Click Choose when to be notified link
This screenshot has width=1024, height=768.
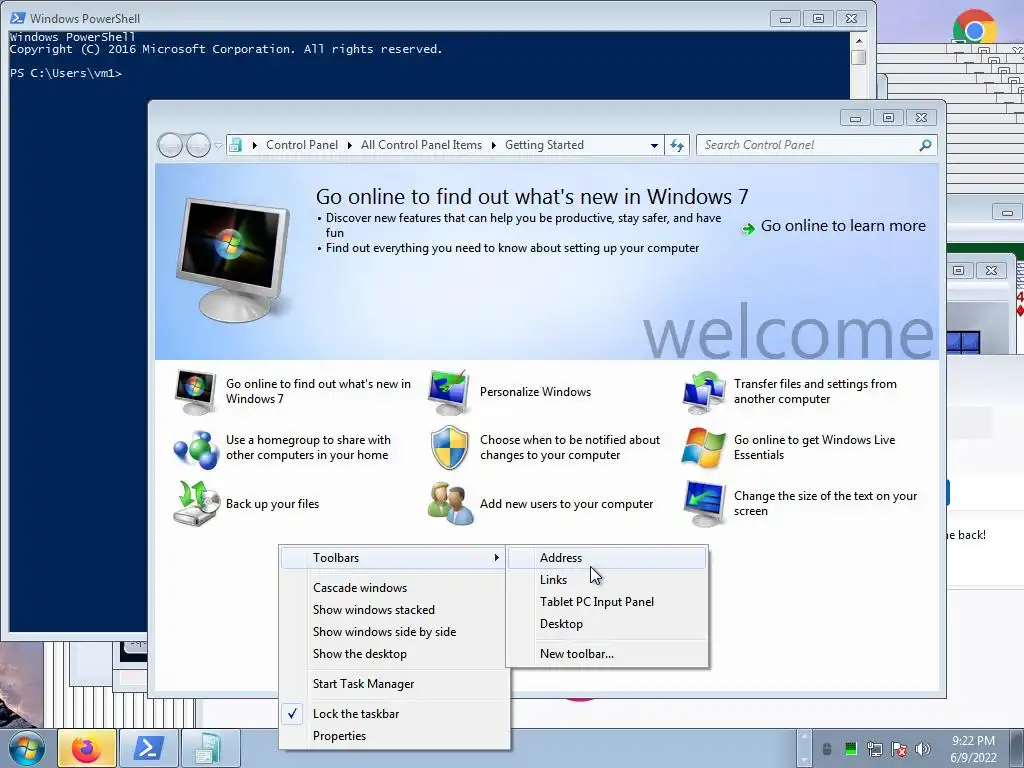570,447
